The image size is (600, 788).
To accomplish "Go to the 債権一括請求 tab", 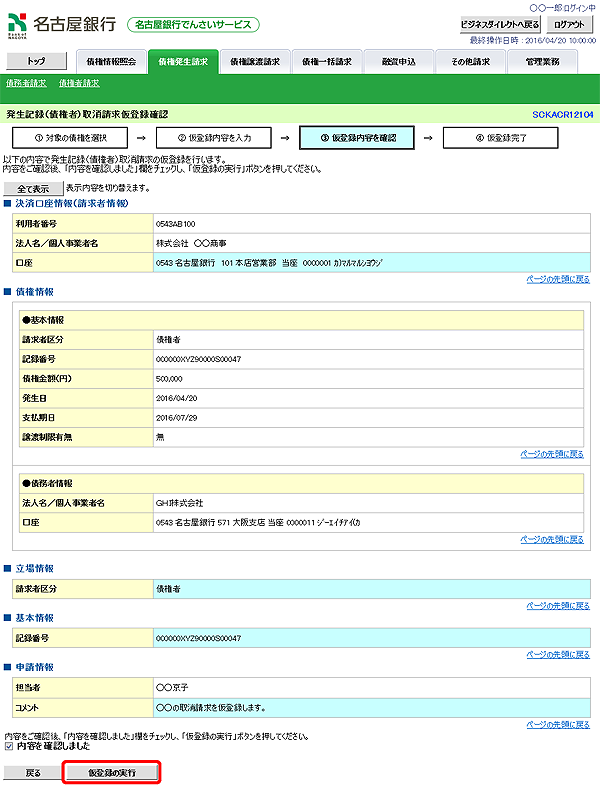I will tap(327, 62).
